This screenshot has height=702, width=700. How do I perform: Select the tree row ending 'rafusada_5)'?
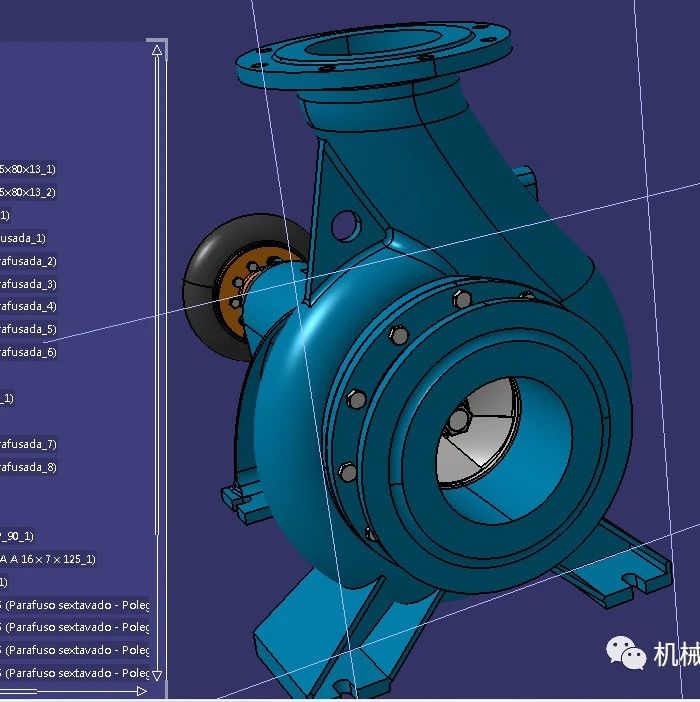coord(28,329)
